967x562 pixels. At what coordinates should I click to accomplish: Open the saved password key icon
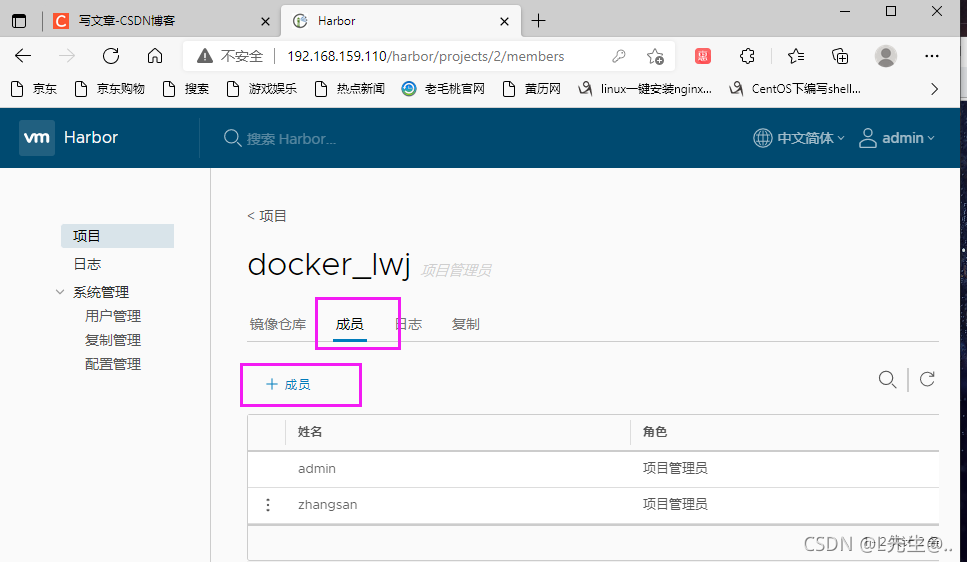click(x=619, y=56)
